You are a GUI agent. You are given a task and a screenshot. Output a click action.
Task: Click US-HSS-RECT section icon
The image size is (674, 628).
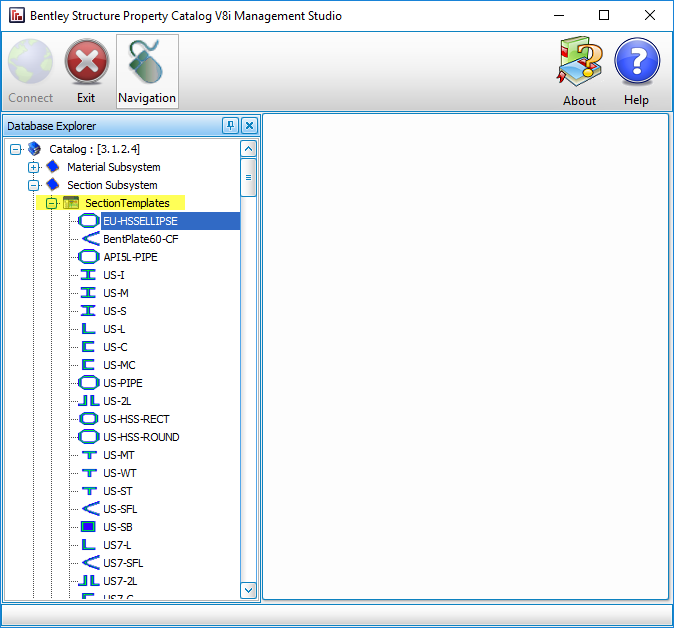(89, 419)
